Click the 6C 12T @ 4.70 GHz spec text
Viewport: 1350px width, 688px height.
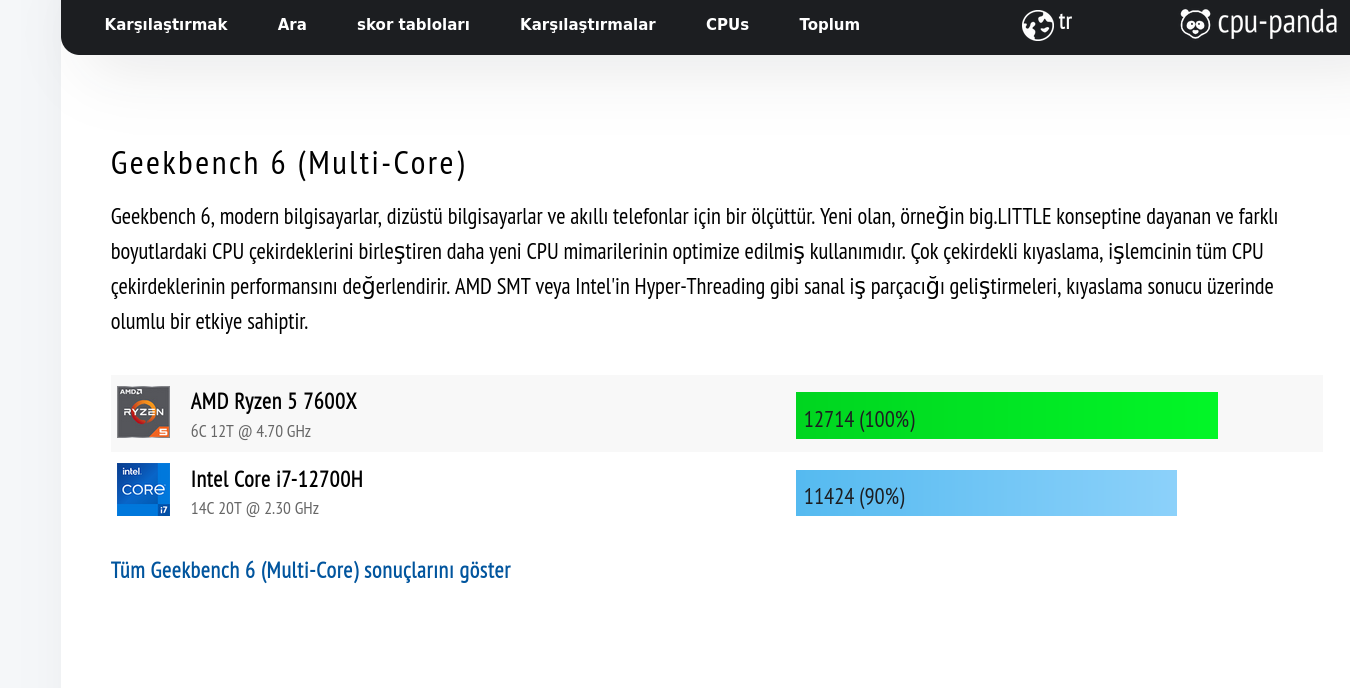pyautogui.click(x=251, y=432)
